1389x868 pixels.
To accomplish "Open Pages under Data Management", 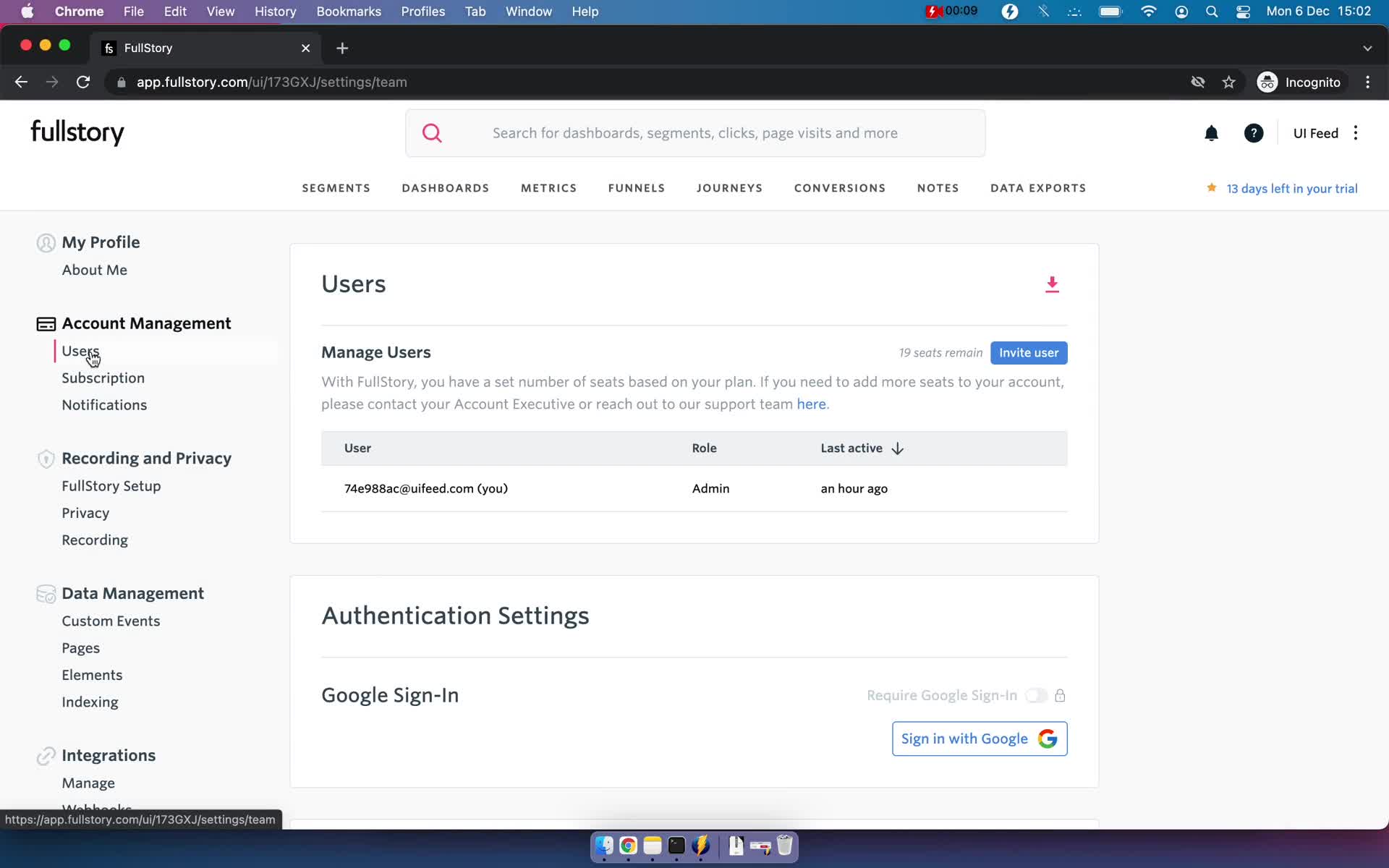I will pyautogui.click(x=80, y=648).
